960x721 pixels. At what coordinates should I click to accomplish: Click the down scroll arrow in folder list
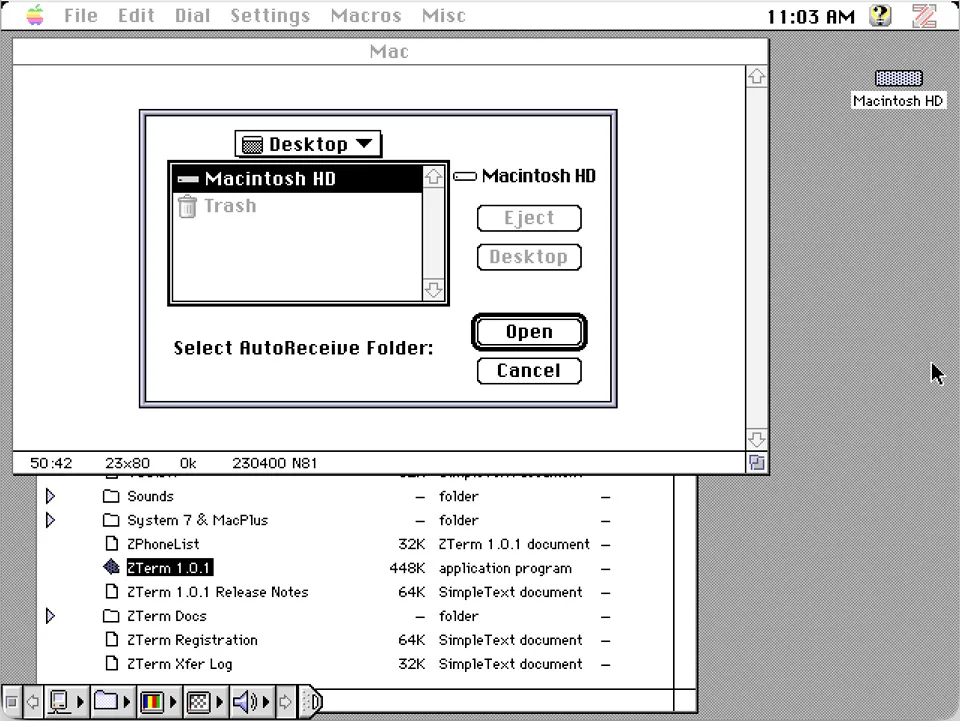[433, 289]
